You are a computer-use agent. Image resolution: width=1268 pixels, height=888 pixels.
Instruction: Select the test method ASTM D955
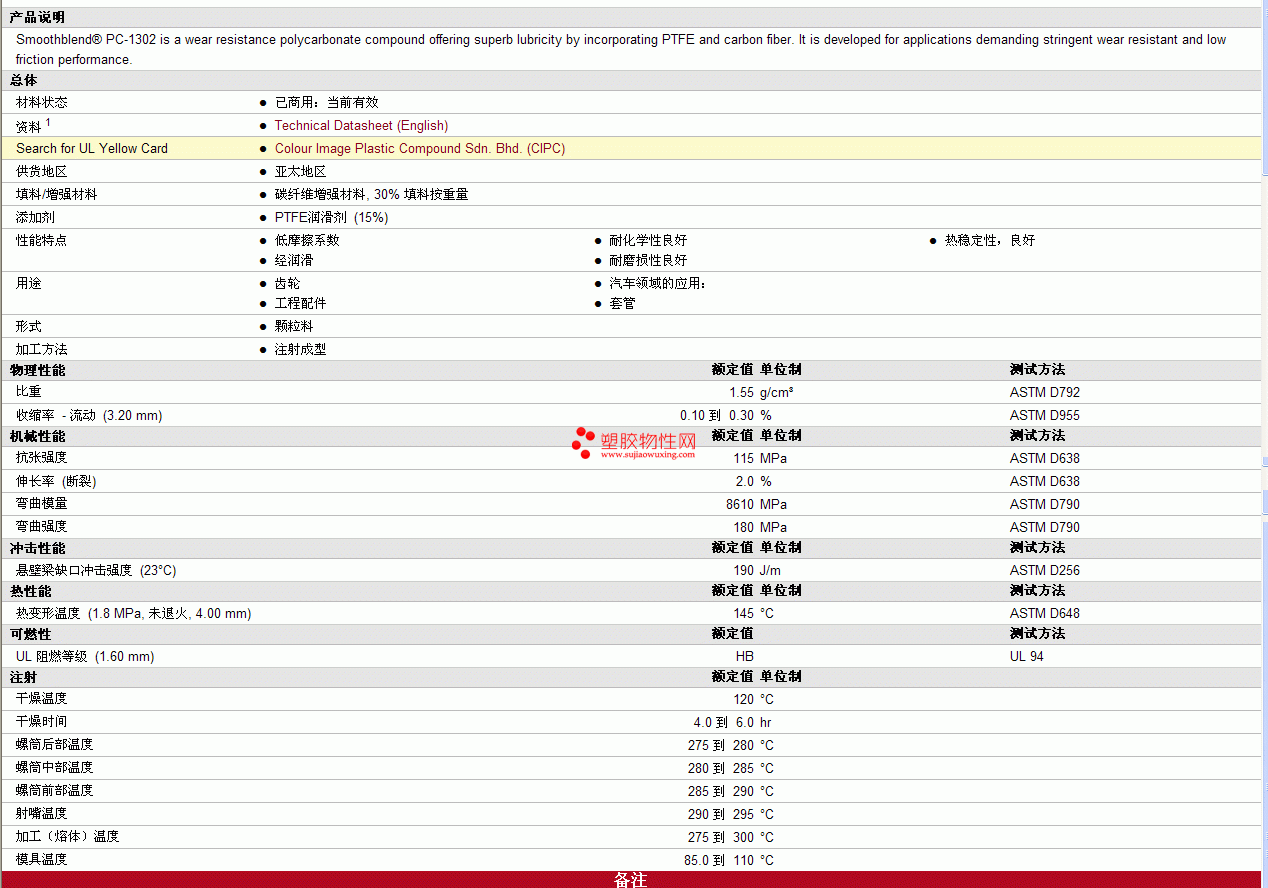pos(1045,415)
